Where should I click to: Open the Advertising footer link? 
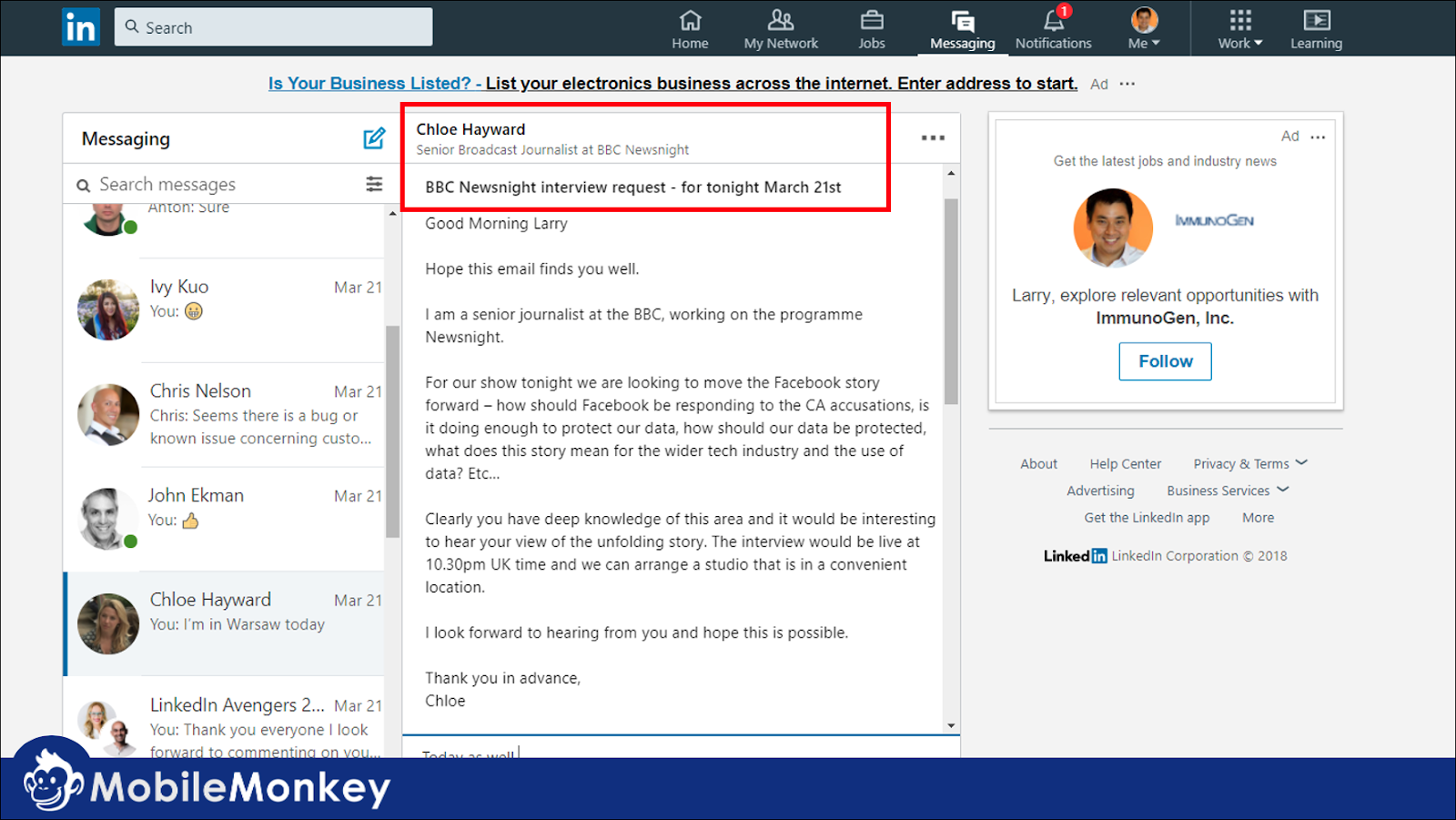[1100, 491]
